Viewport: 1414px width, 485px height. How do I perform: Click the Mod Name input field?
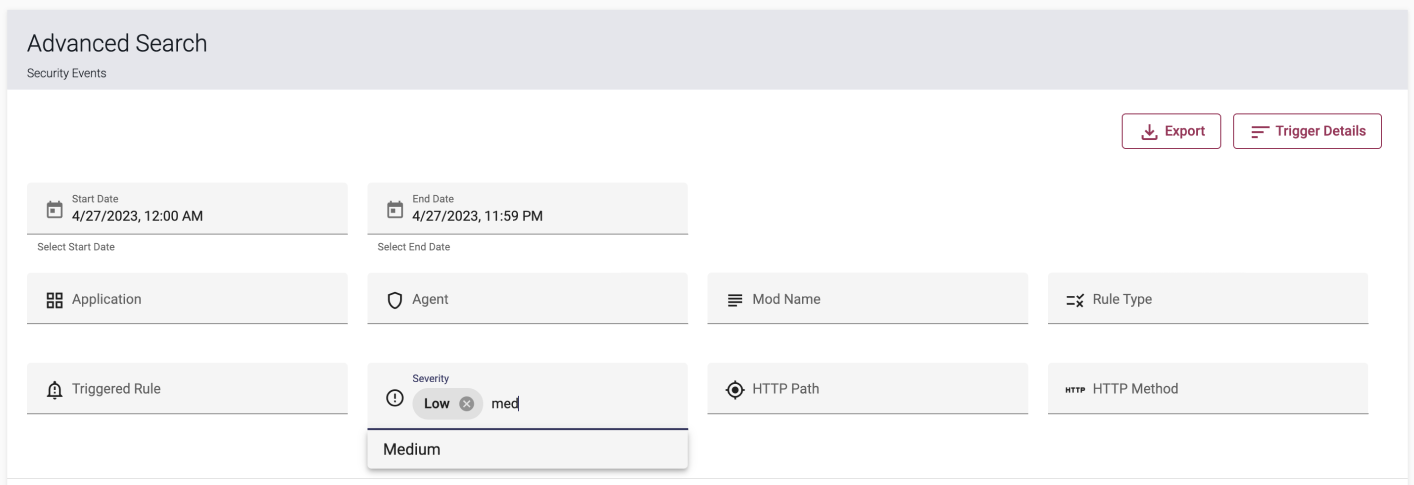[867, 298]
